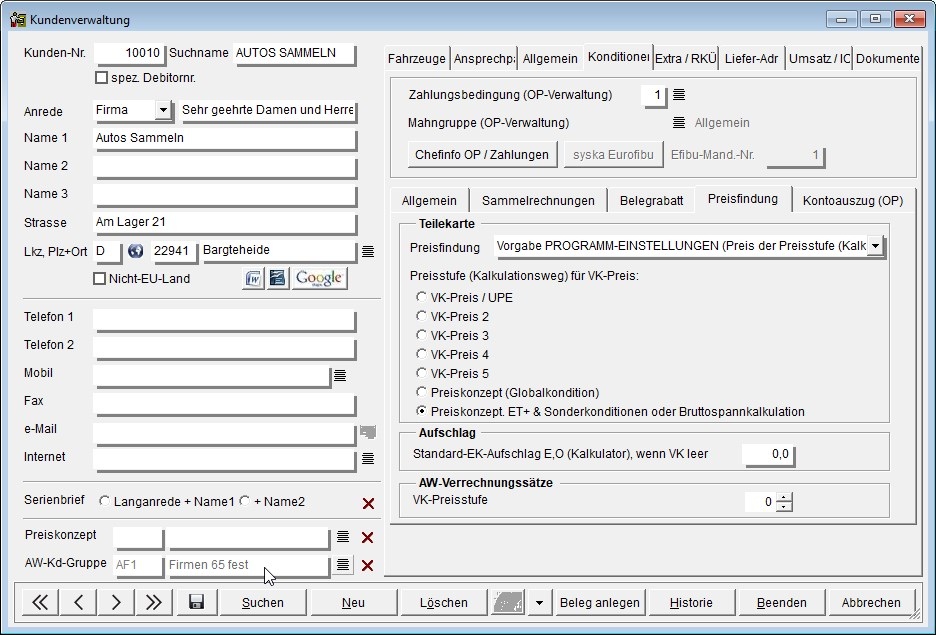Check the Nicht-EU-Land checkbox

coord(100,279)
